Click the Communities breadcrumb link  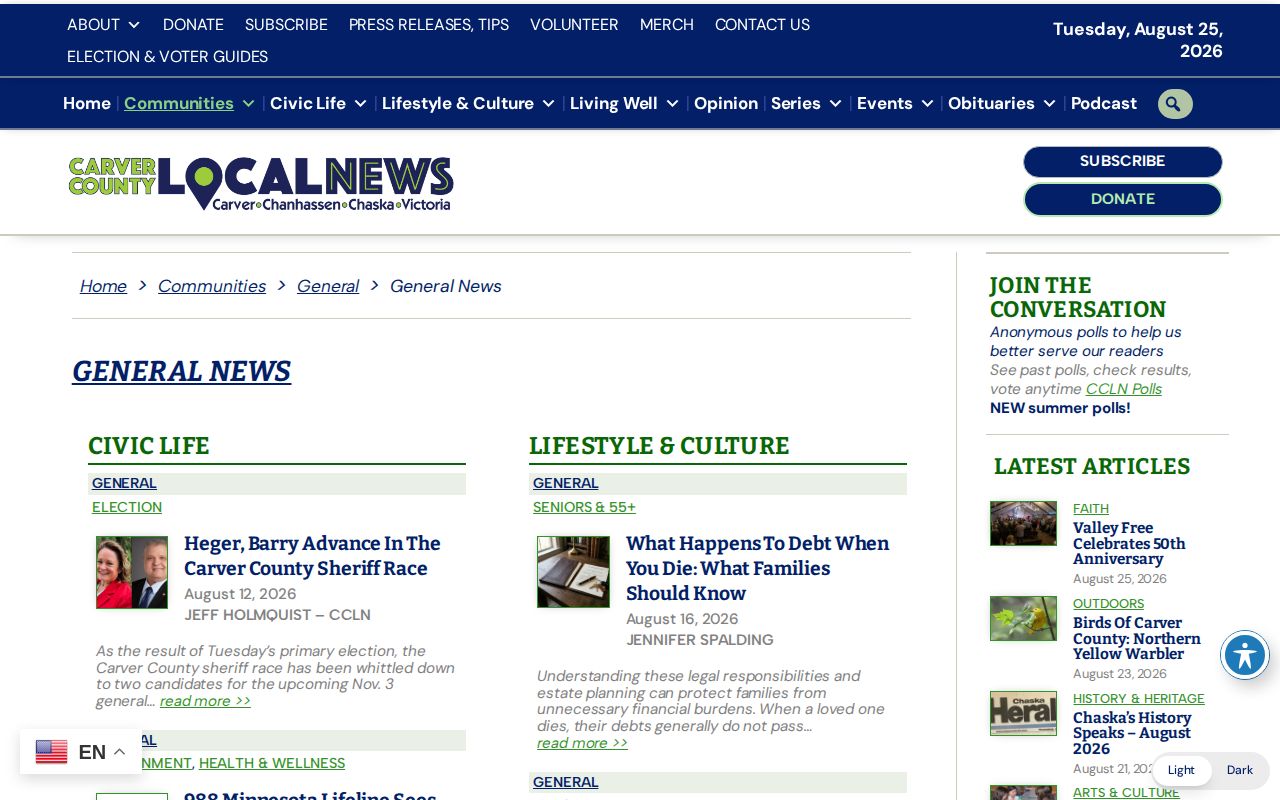coord(212,286)
